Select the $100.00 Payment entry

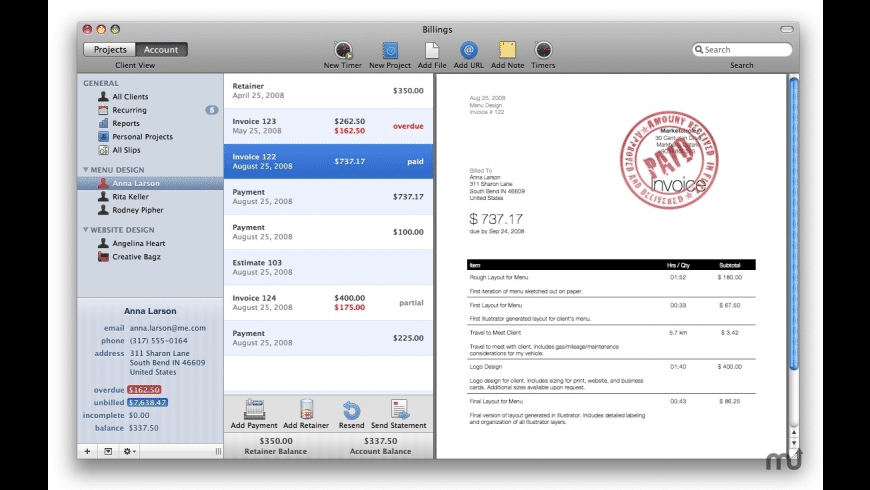328,232
